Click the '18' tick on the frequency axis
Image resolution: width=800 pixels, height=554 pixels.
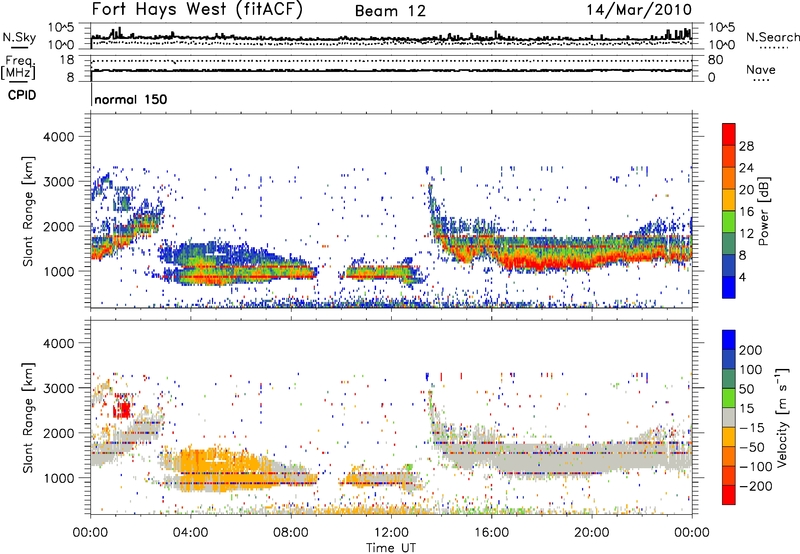pos(67,60)
